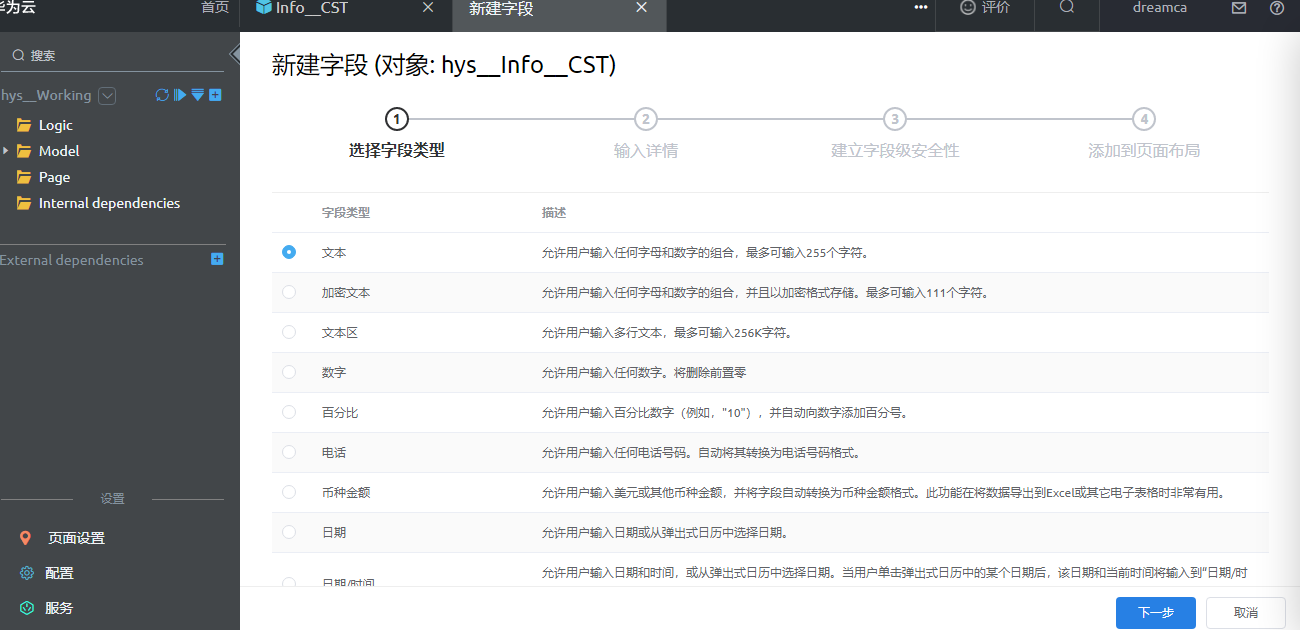Click the 电话 field description text
The height and width of the screenshot is (630, 1300).
tap(701, 452)
